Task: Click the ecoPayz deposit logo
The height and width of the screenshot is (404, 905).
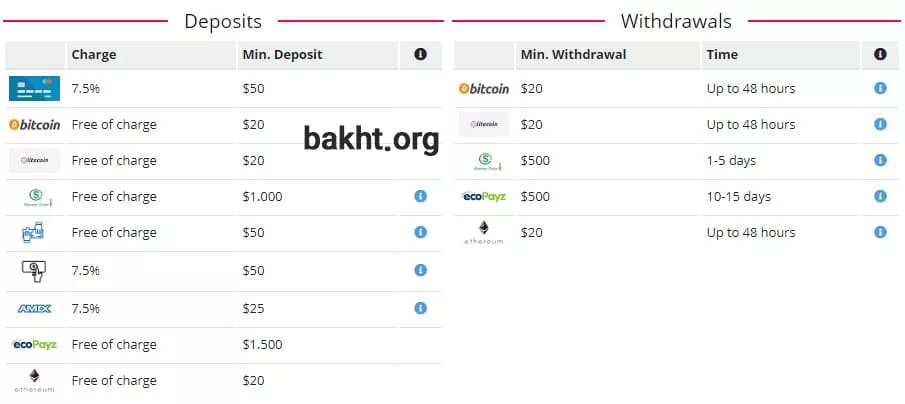Action: point(35,345)
